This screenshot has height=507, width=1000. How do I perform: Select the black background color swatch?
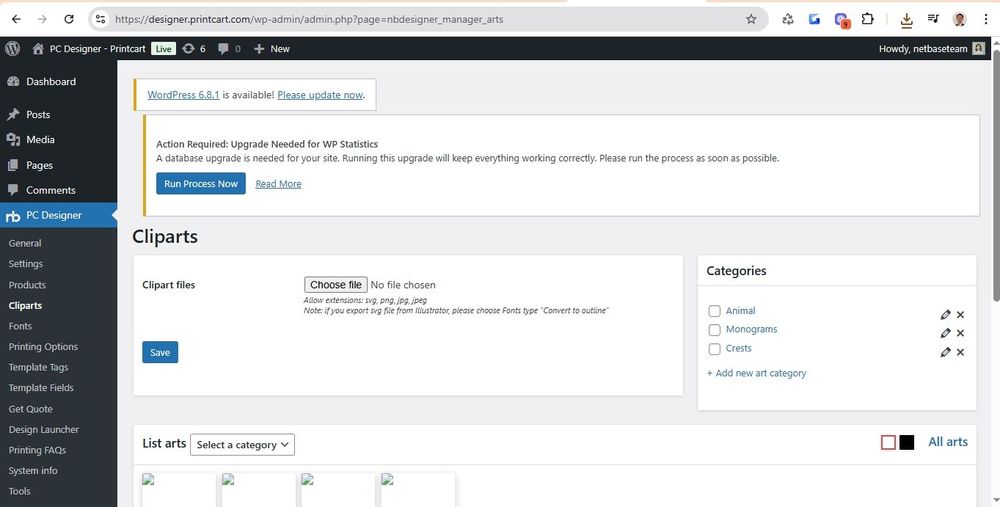click(x=907, y=442)
